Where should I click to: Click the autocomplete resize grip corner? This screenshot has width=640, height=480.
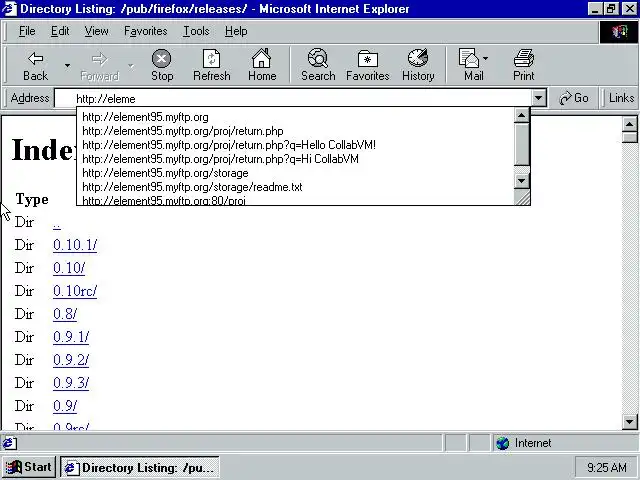click(x=522, y=197)
